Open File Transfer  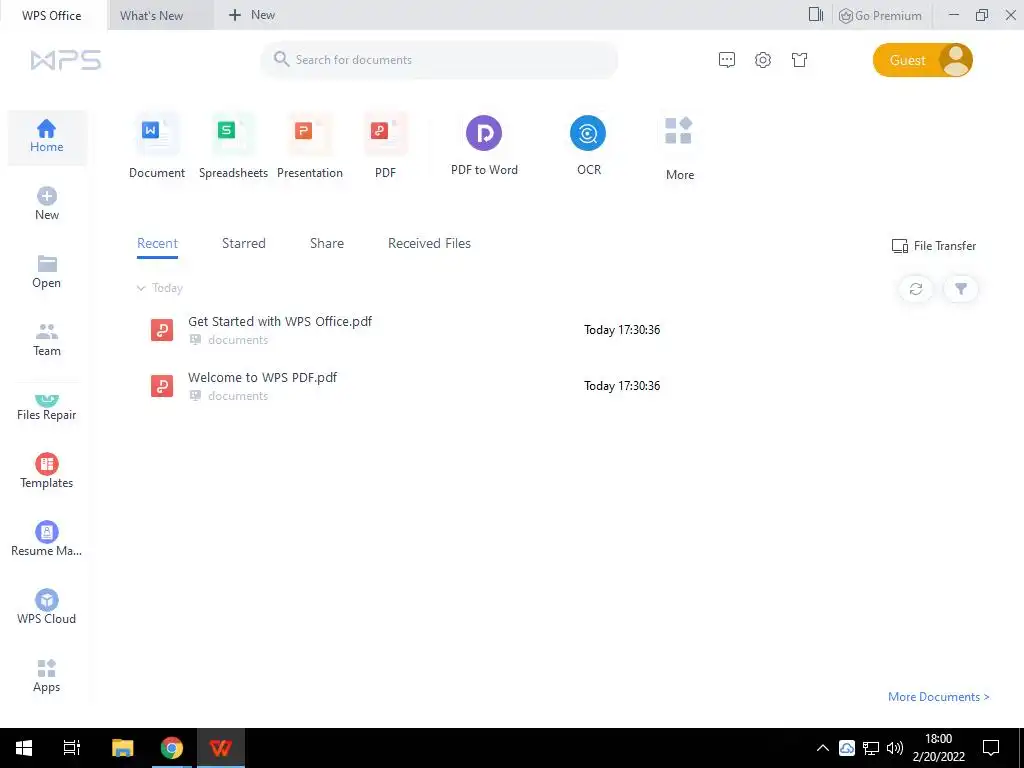coord(934,246)
